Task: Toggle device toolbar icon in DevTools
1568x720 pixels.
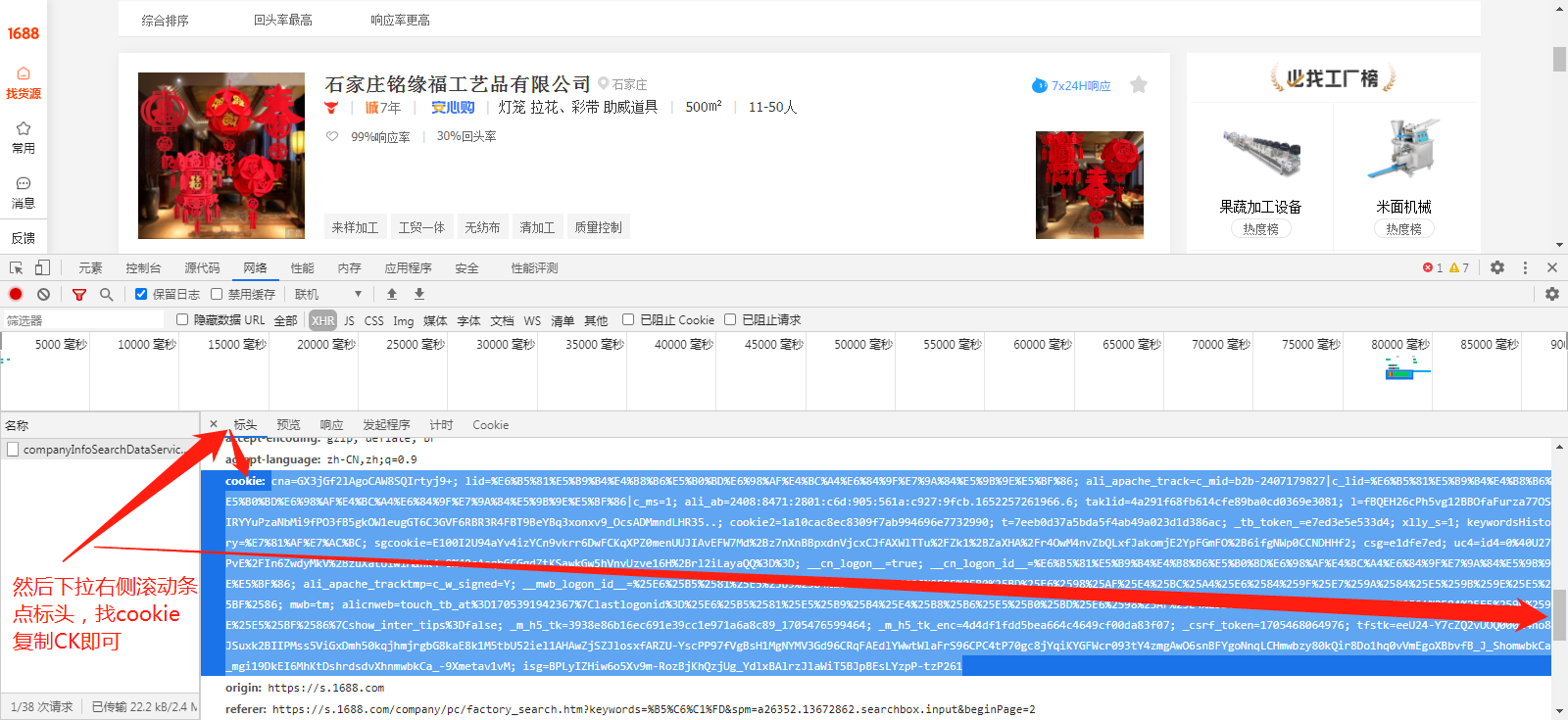Action: click(42, 267)
